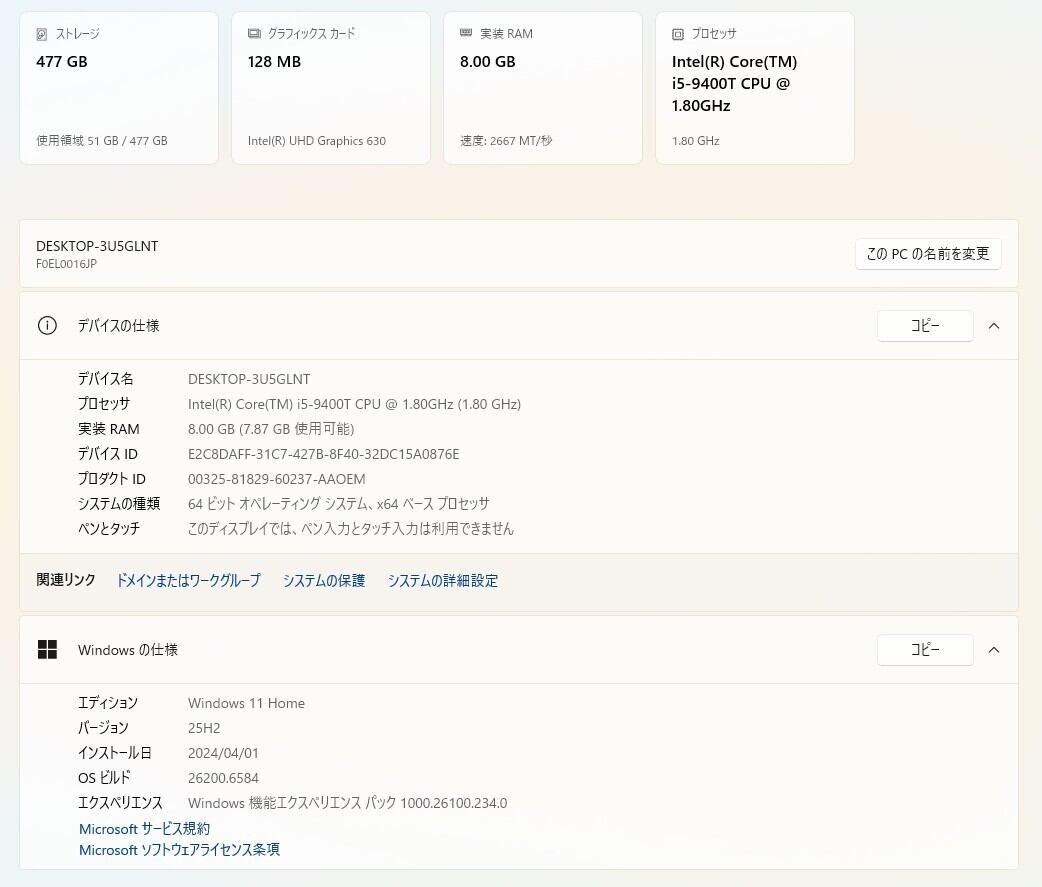Click the 使用領域 51 GB / 477 GB text
Viewport: 1042px width, 887px height.
(102, 141)
